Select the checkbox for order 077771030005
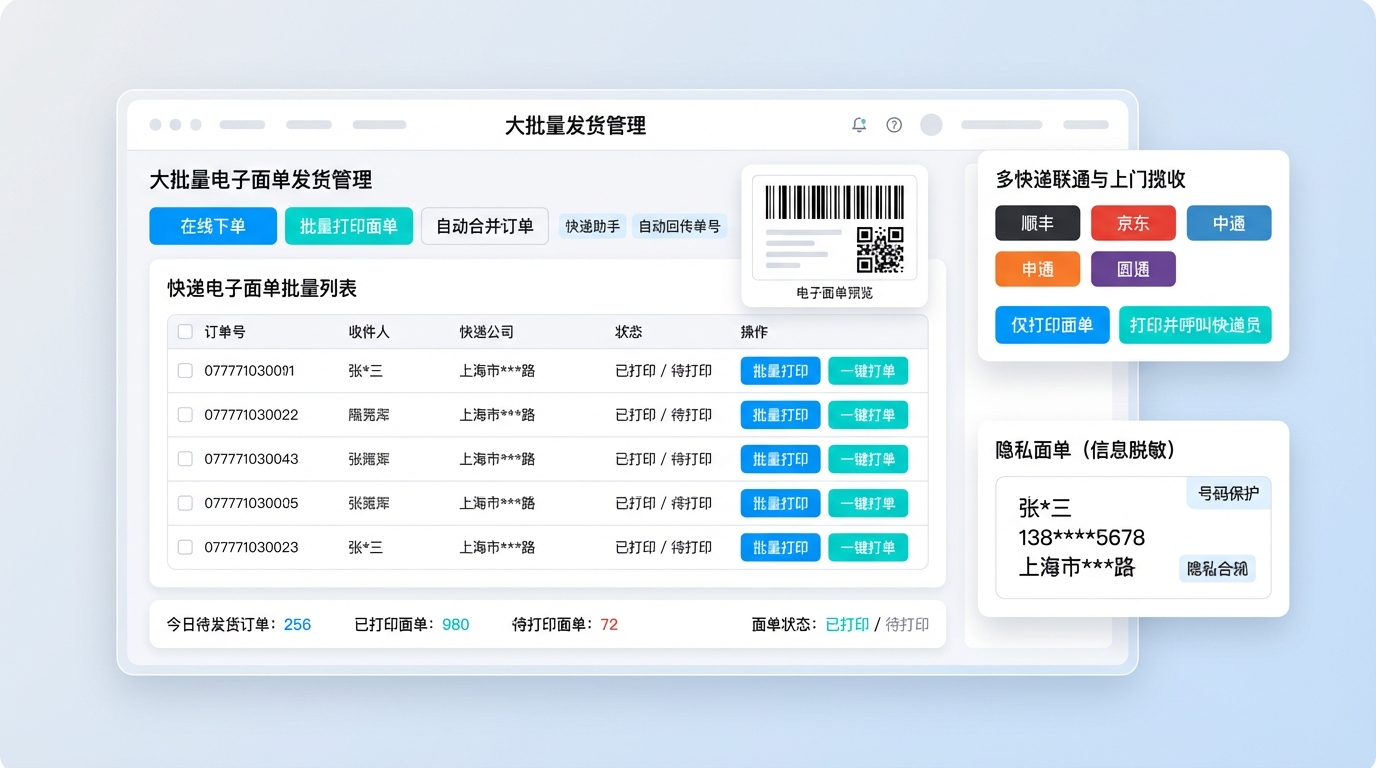1376x768 pixels. 185,503
